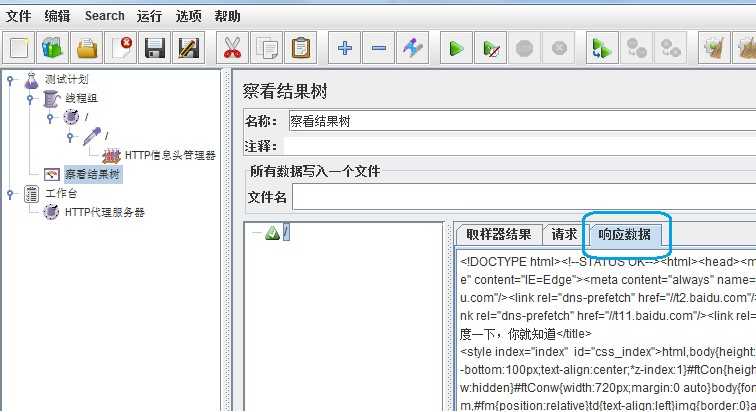Click the DOCTYPE html response line
This screenshot has width=756, height=412.
pos(608,262)
